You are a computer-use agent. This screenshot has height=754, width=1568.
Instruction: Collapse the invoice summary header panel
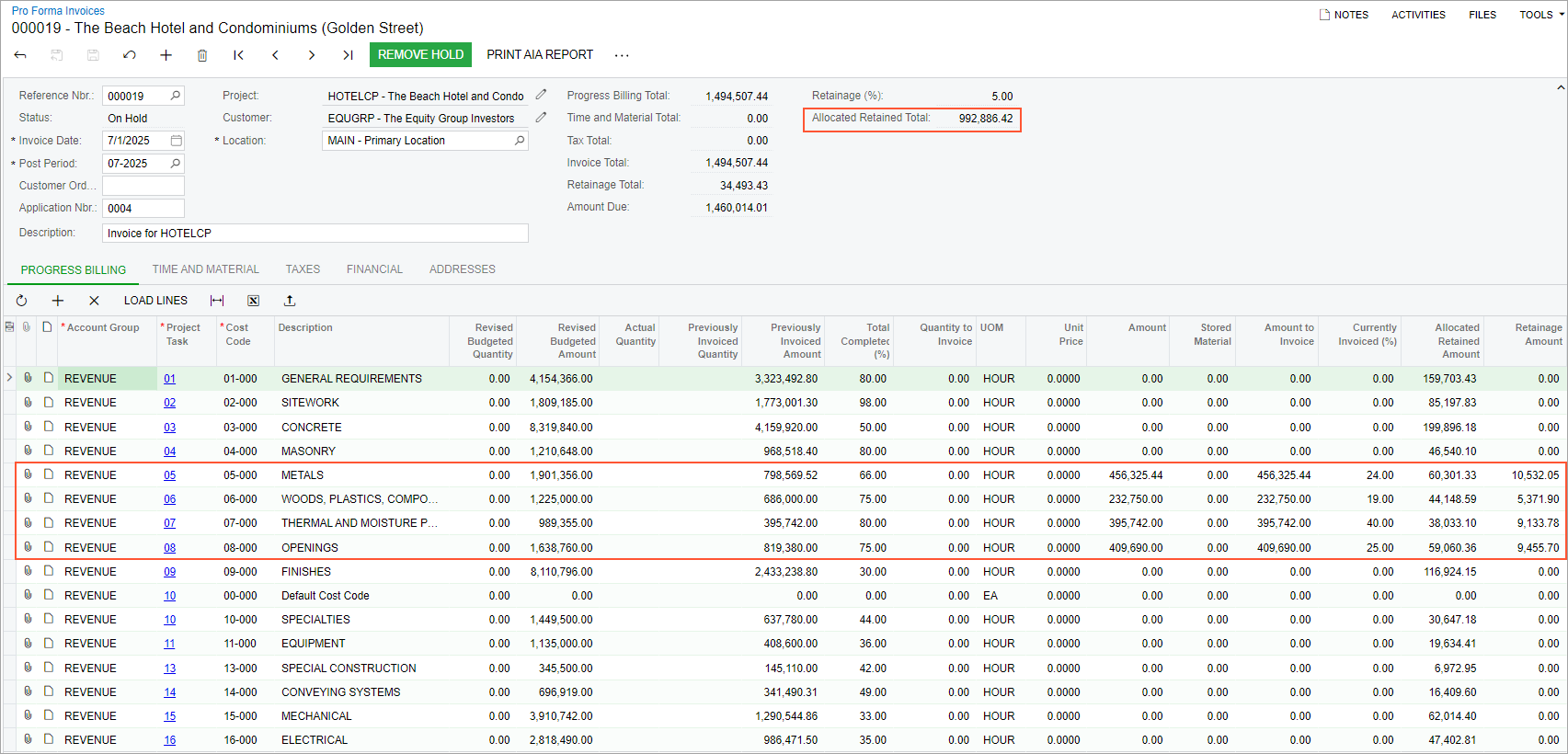pos(1560,88)
